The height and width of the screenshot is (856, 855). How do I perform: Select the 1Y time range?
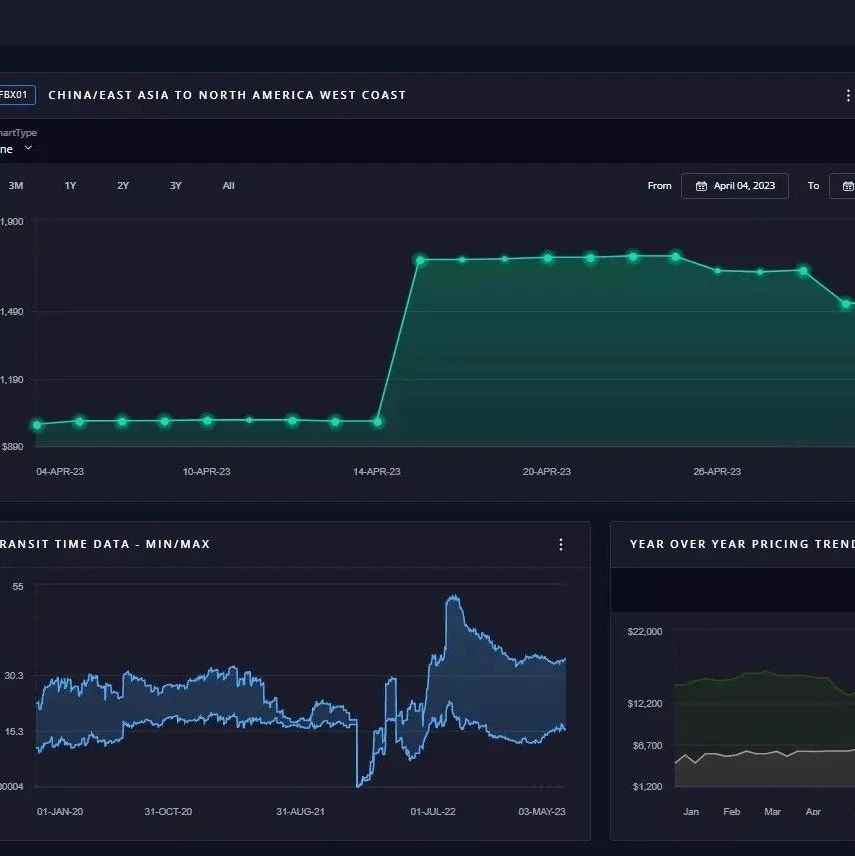[70, 186]
